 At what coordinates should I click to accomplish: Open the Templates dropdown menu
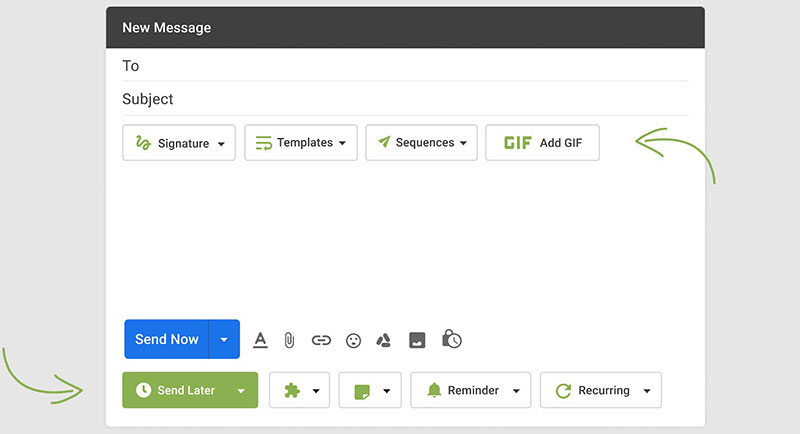[x=301, y=143]
